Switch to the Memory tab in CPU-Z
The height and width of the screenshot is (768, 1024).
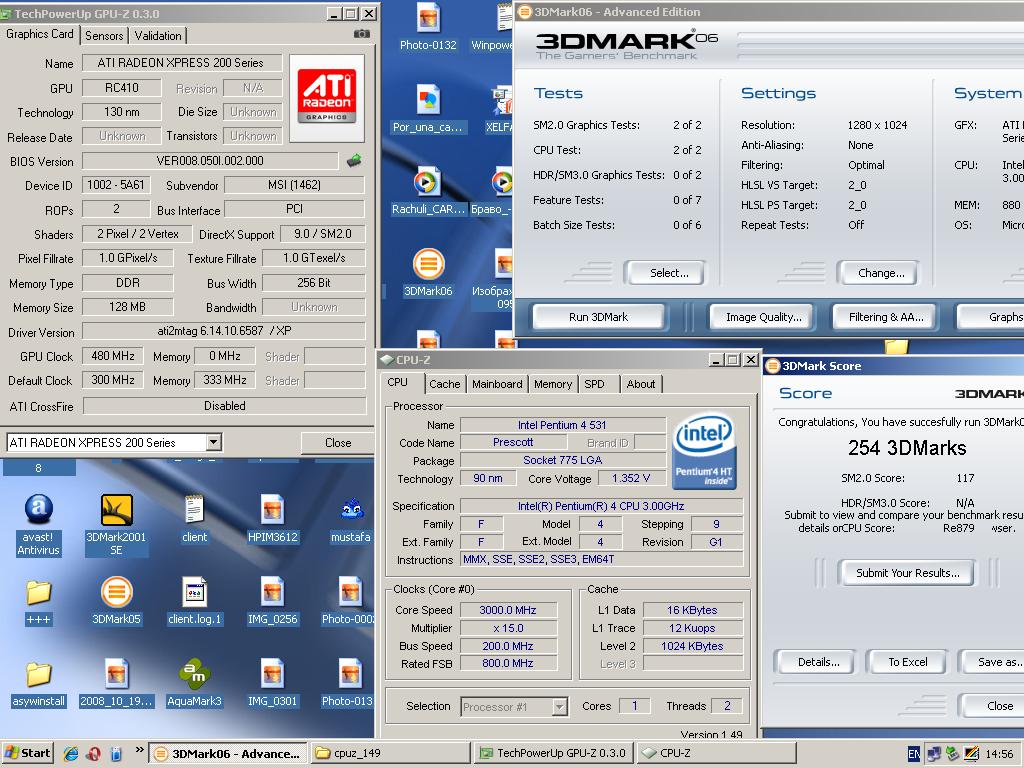pos(552,384)
